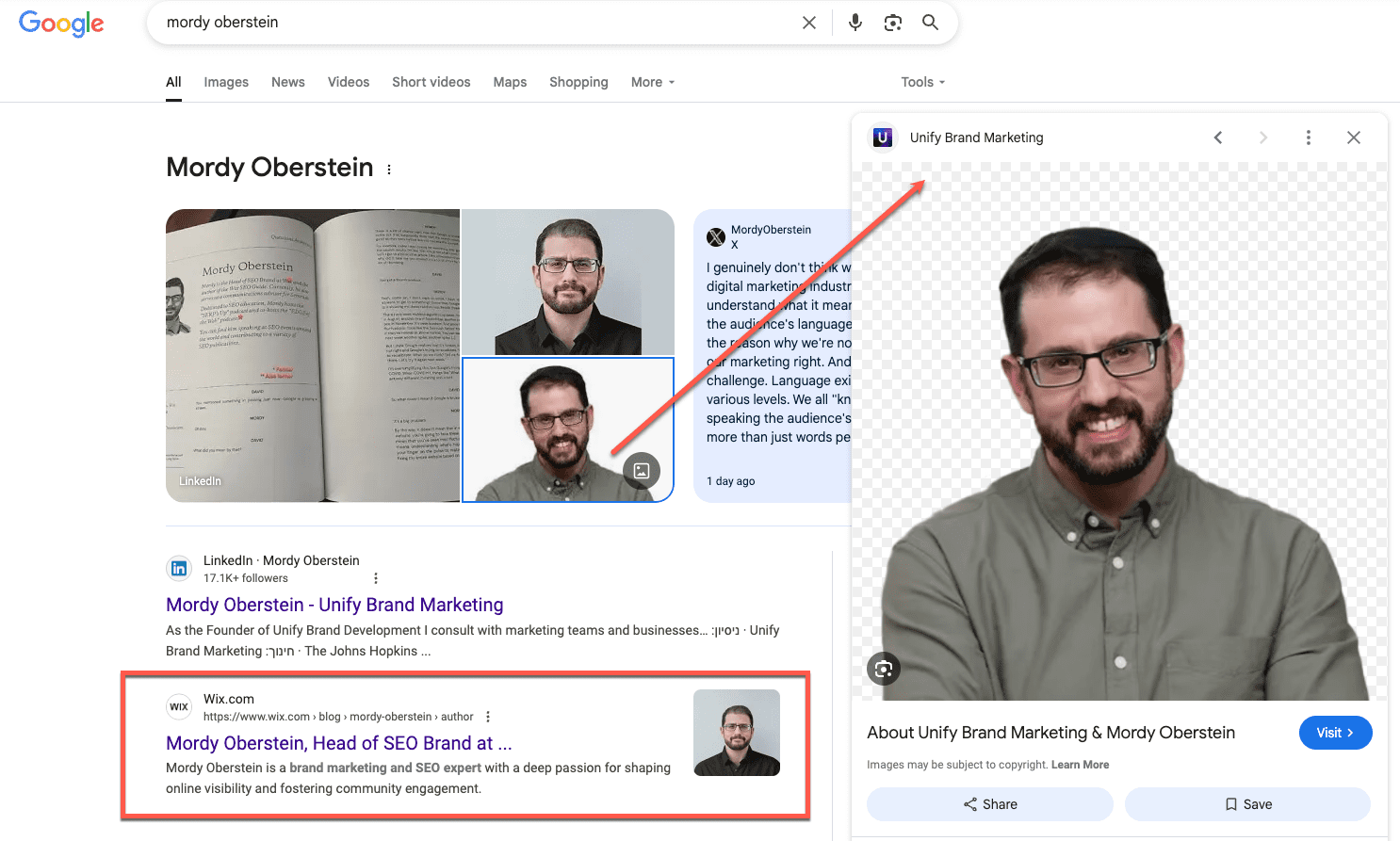Open the Short videos tab

(x=431, y=82)
